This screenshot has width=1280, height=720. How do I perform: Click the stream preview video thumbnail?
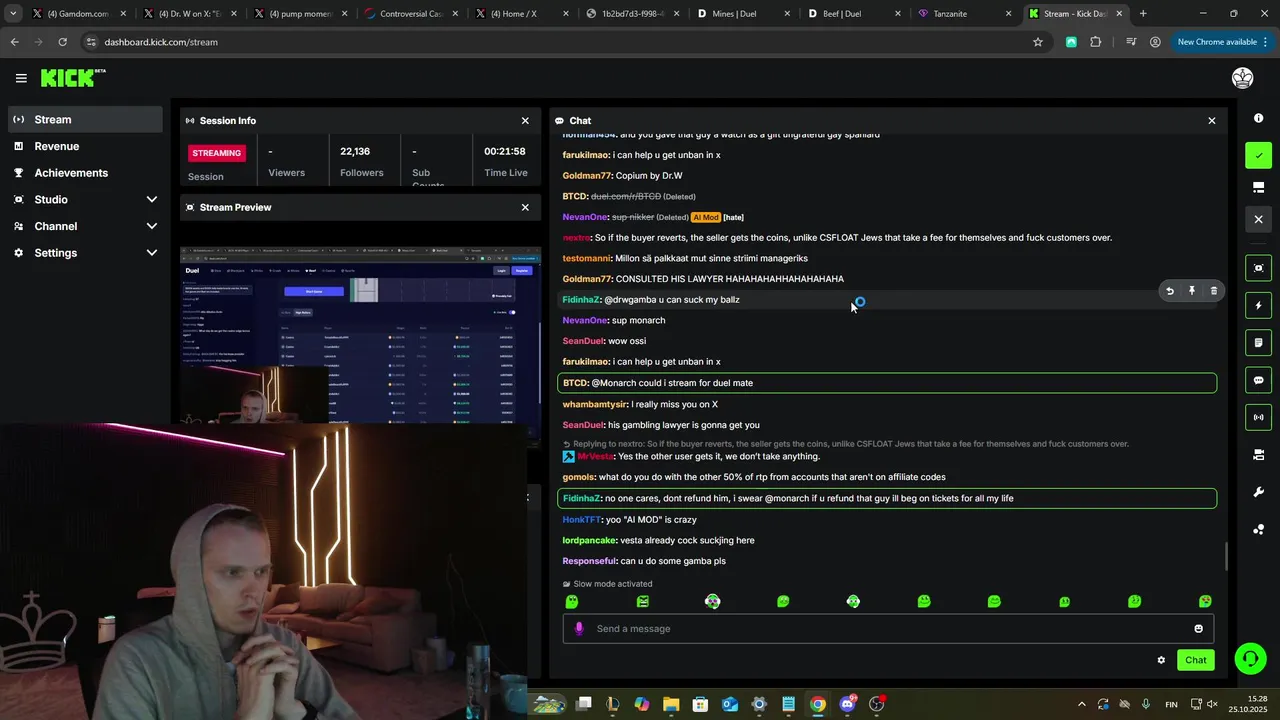click(x=360, y=335)
